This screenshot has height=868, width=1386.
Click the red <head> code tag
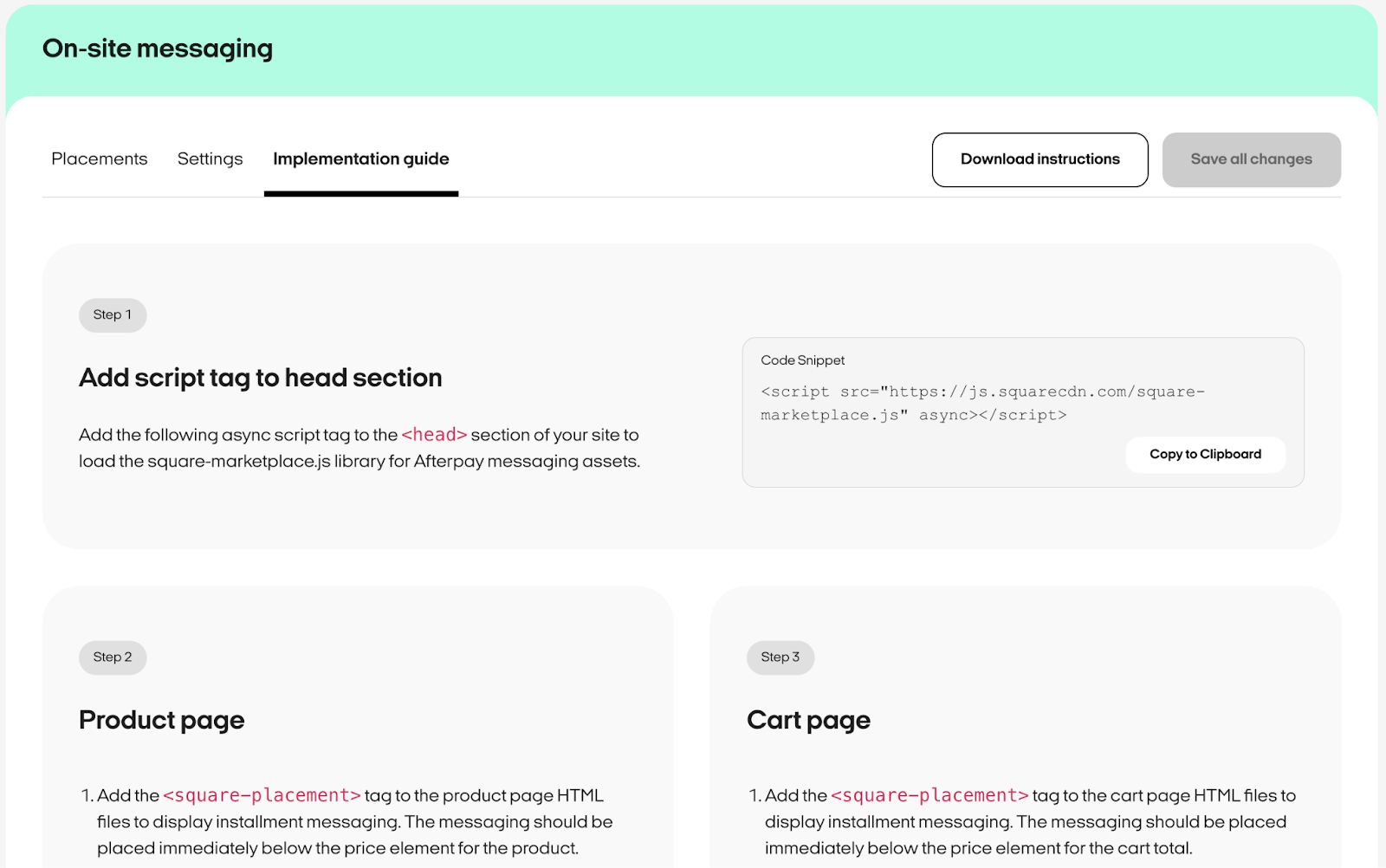434,435
